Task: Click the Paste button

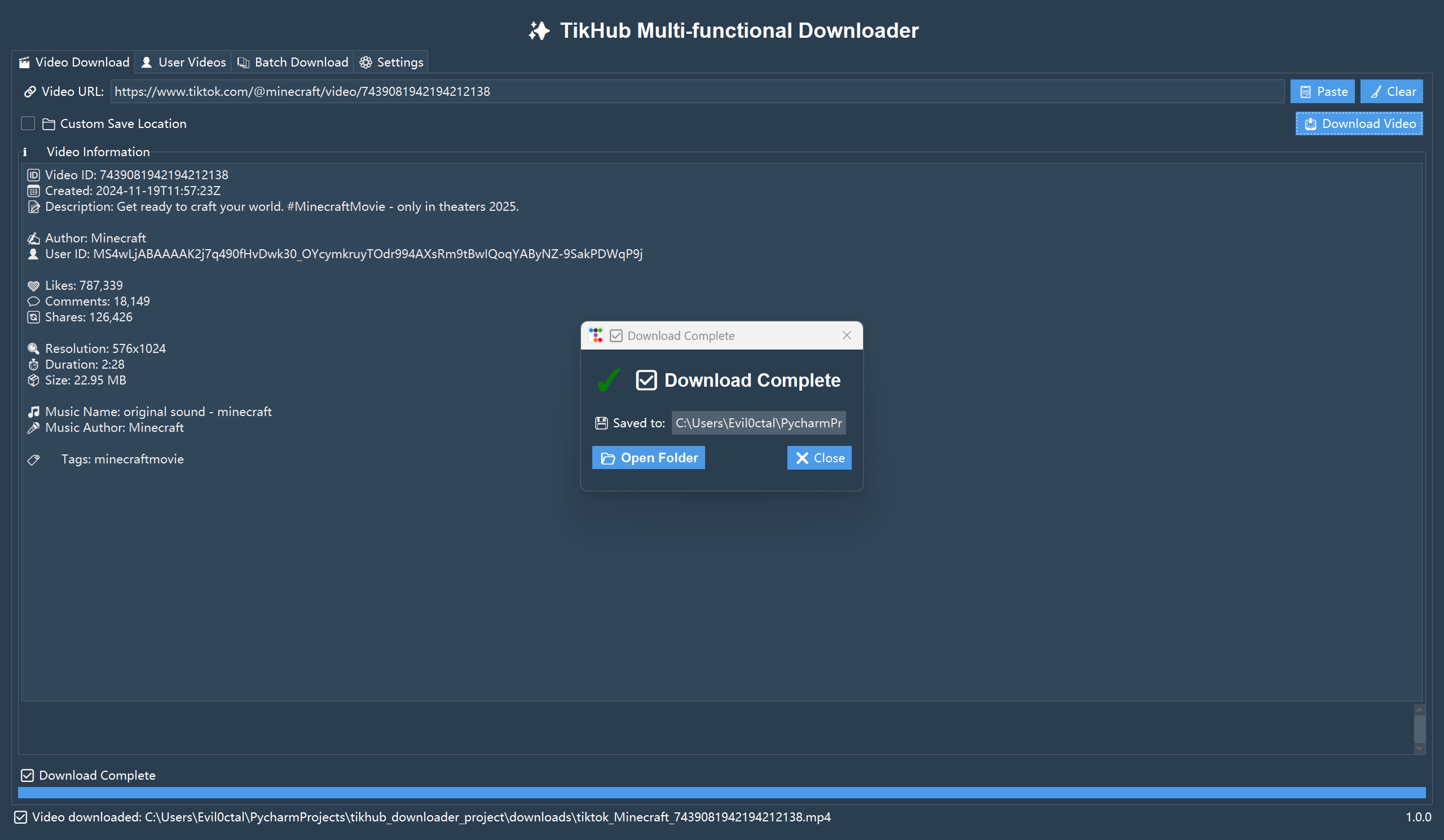Action: 1323,92
